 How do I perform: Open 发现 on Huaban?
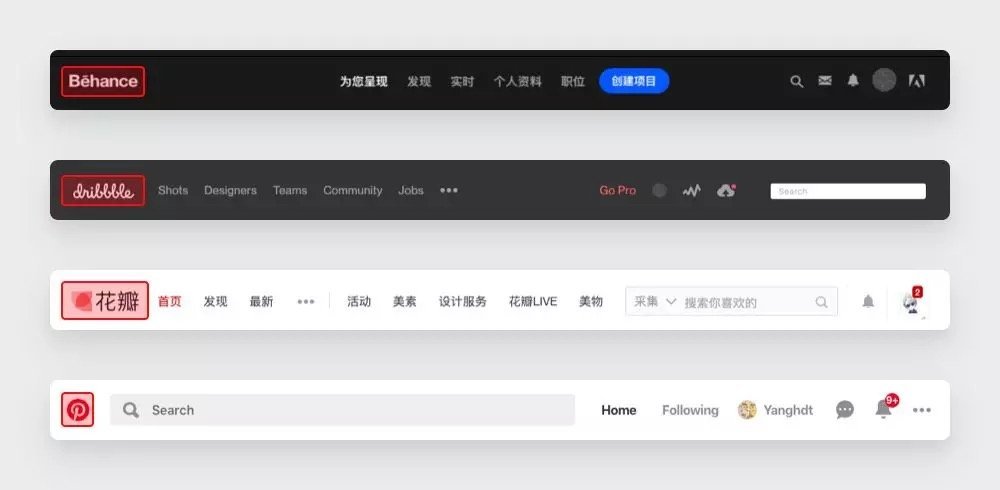tap(216, 301)
